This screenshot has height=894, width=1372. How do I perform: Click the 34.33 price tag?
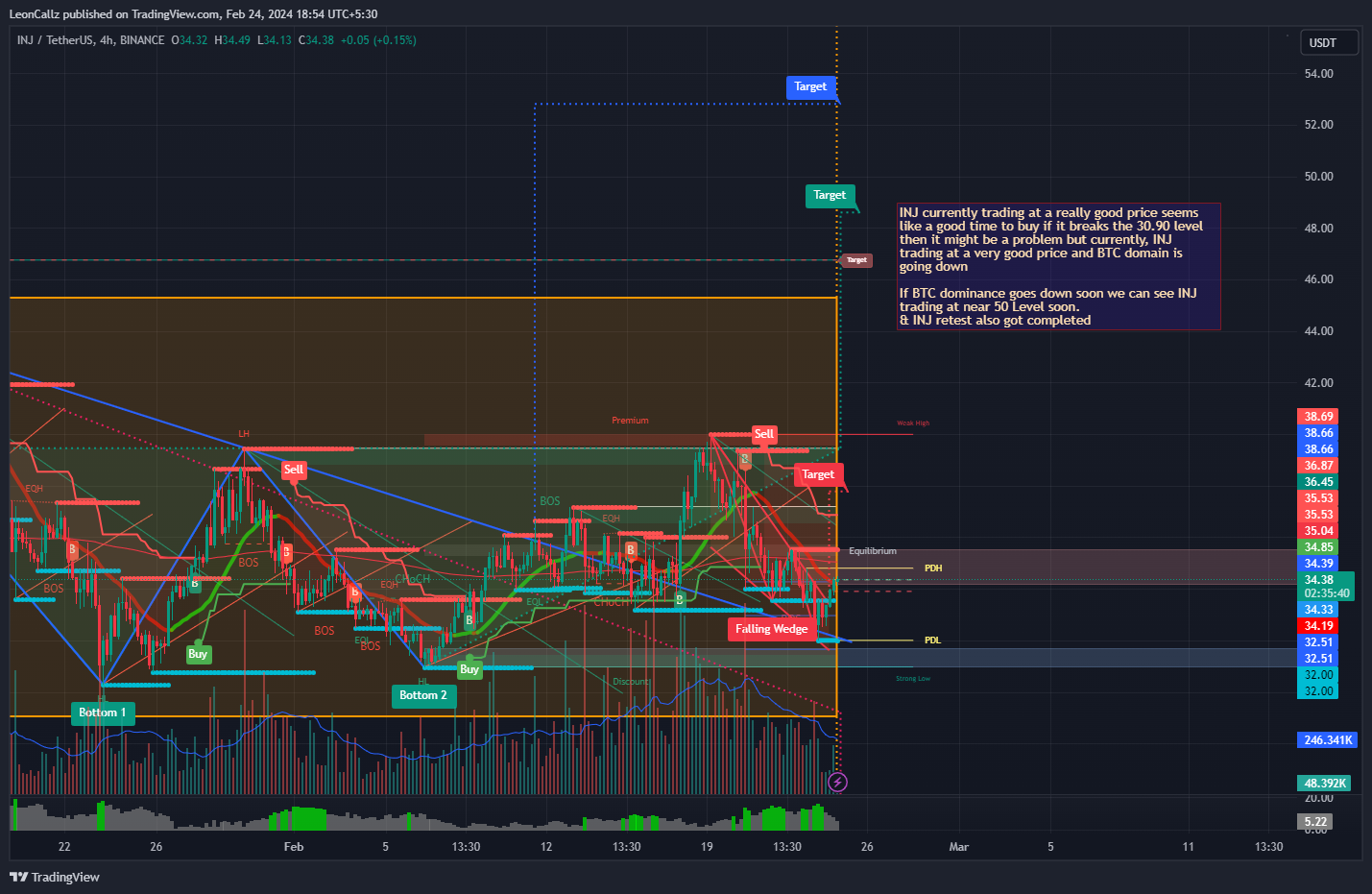[1317, 610]
